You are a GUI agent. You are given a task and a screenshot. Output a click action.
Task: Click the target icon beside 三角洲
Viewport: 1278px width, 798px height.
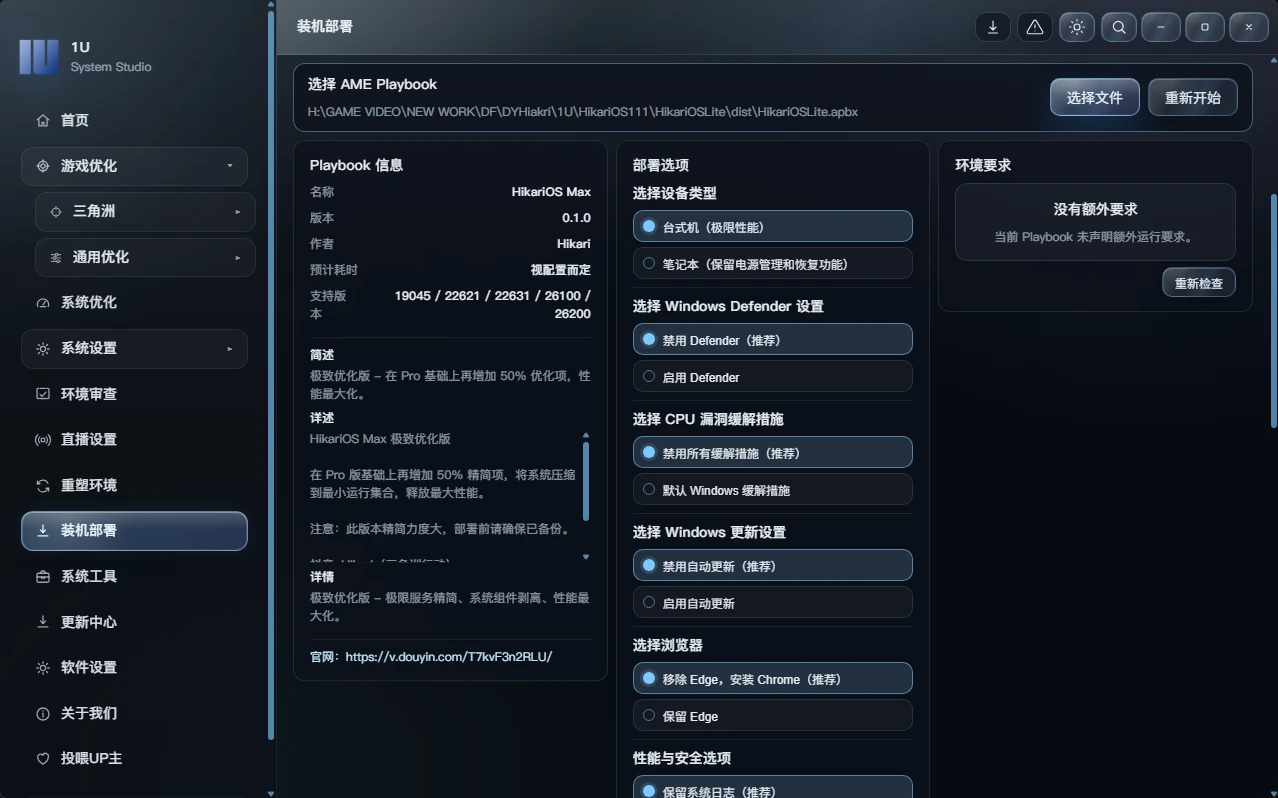pyautogui.click(x=56, y=212)
